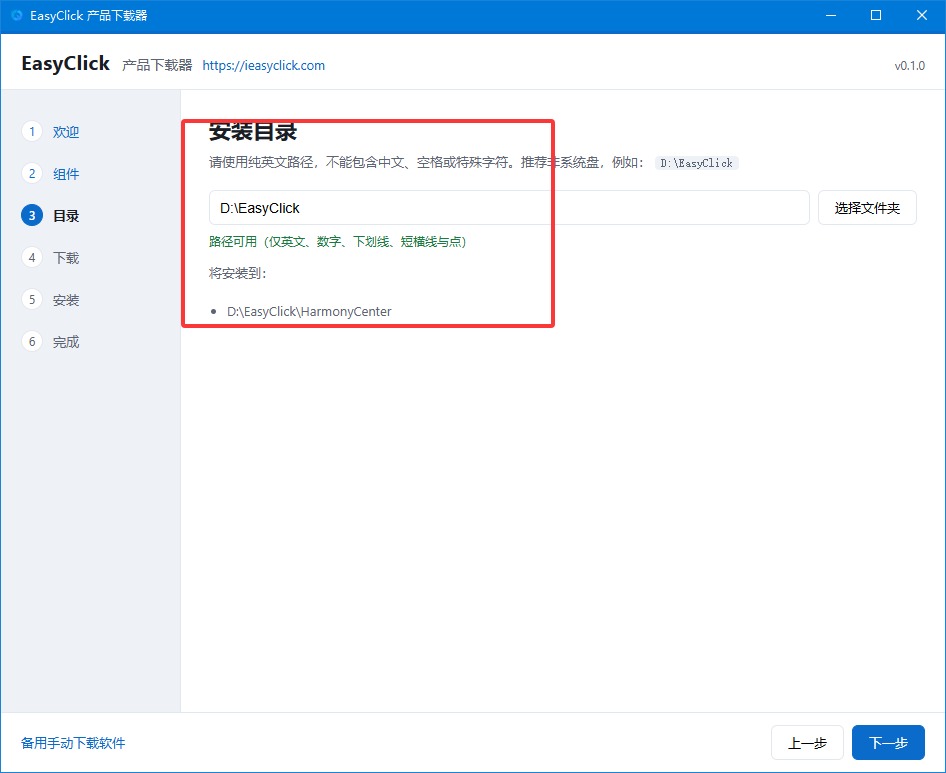The width and height of the screenshot is (946, 773).
Task: Select step 5 安装
Action: tap(51, 299)
